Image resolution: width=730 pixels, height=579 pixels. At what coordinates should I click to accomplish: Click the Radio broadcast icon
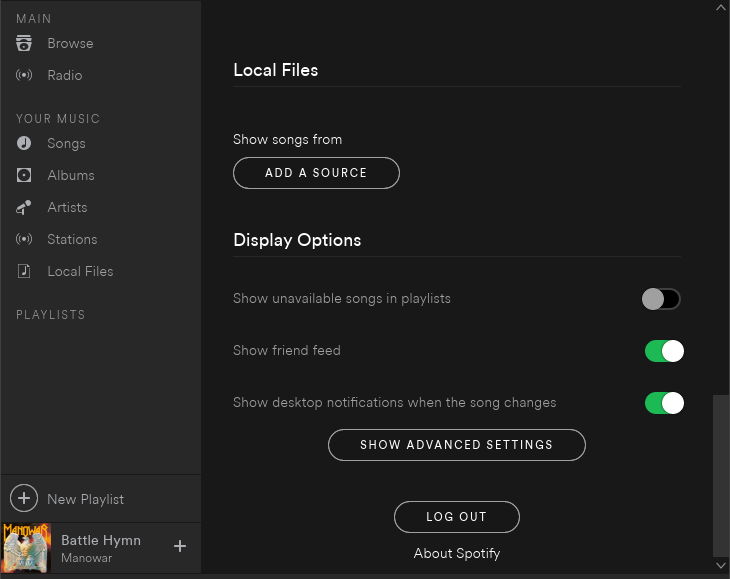click(24, 75)
